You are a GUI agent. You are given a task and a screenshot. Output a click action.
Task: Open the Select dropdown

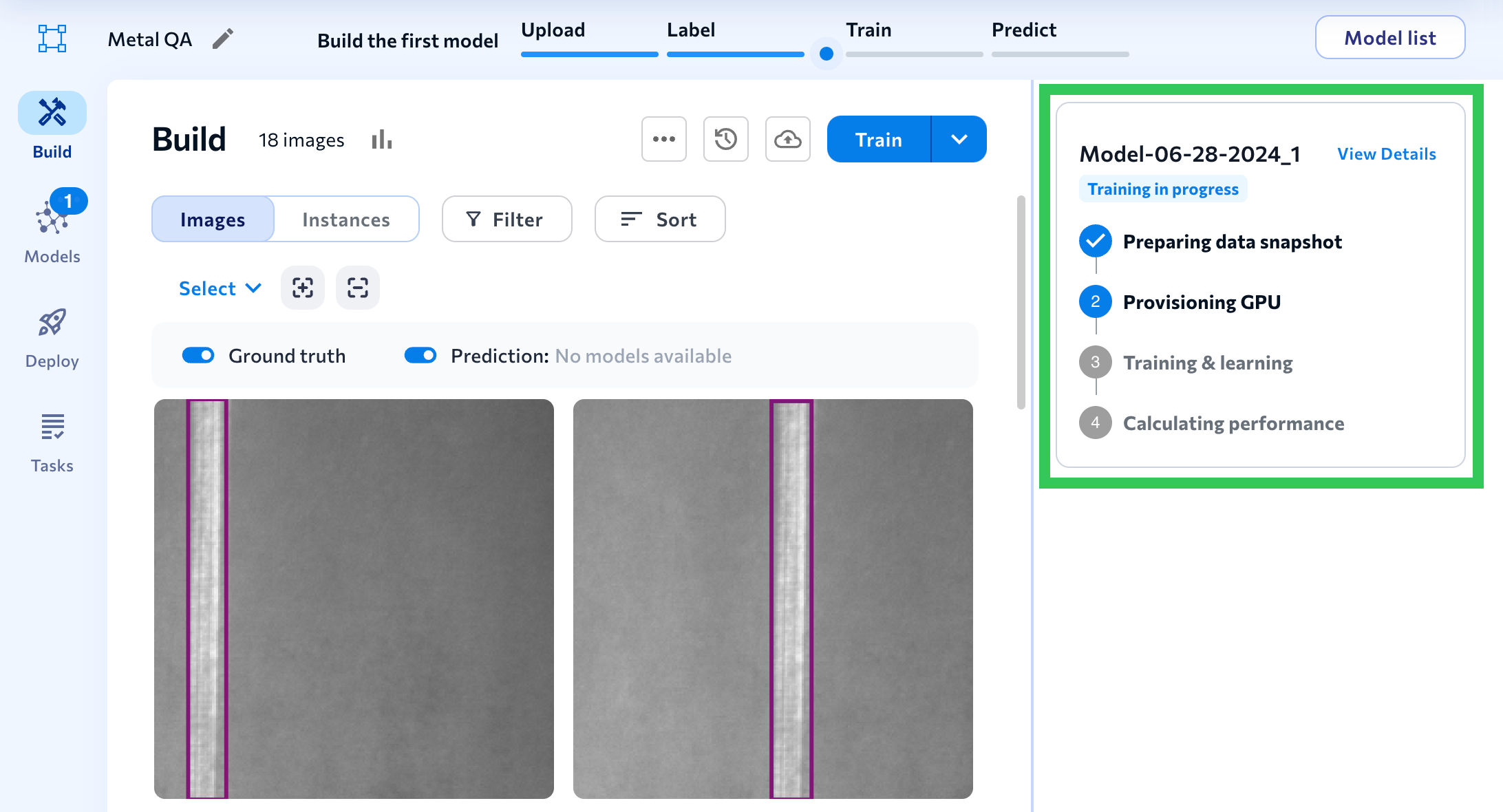click(x=220, y=288)
